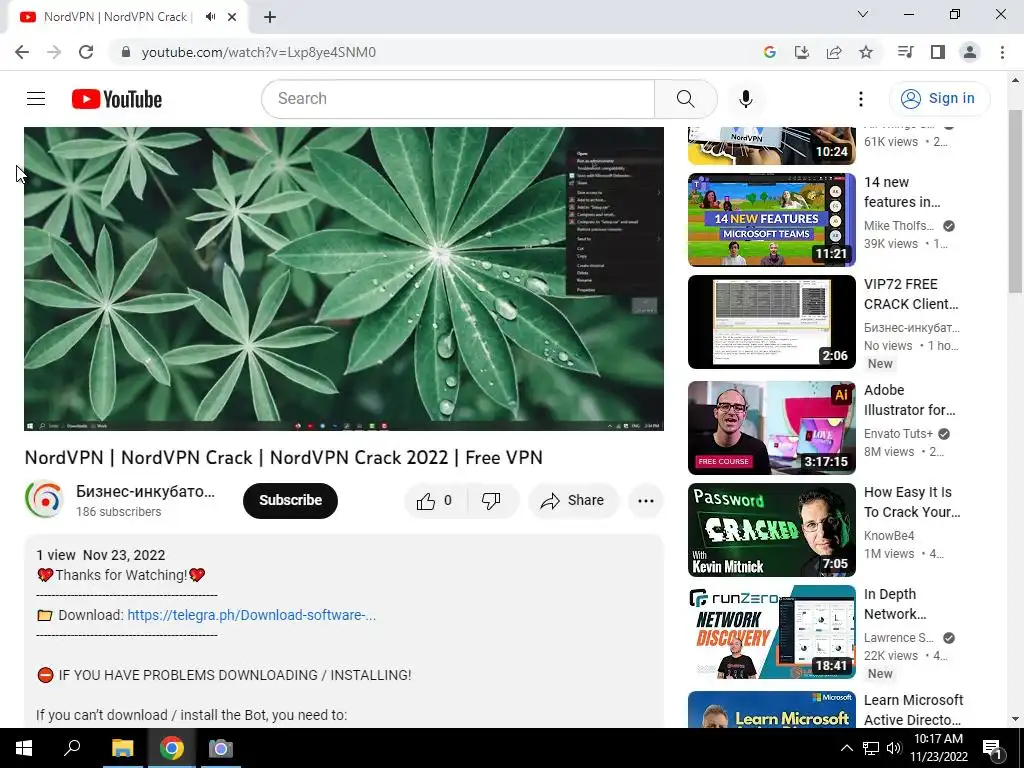1024x768 pixels.
Task: Open '14 new features in...' video title
Action: (x=903, y=192)
